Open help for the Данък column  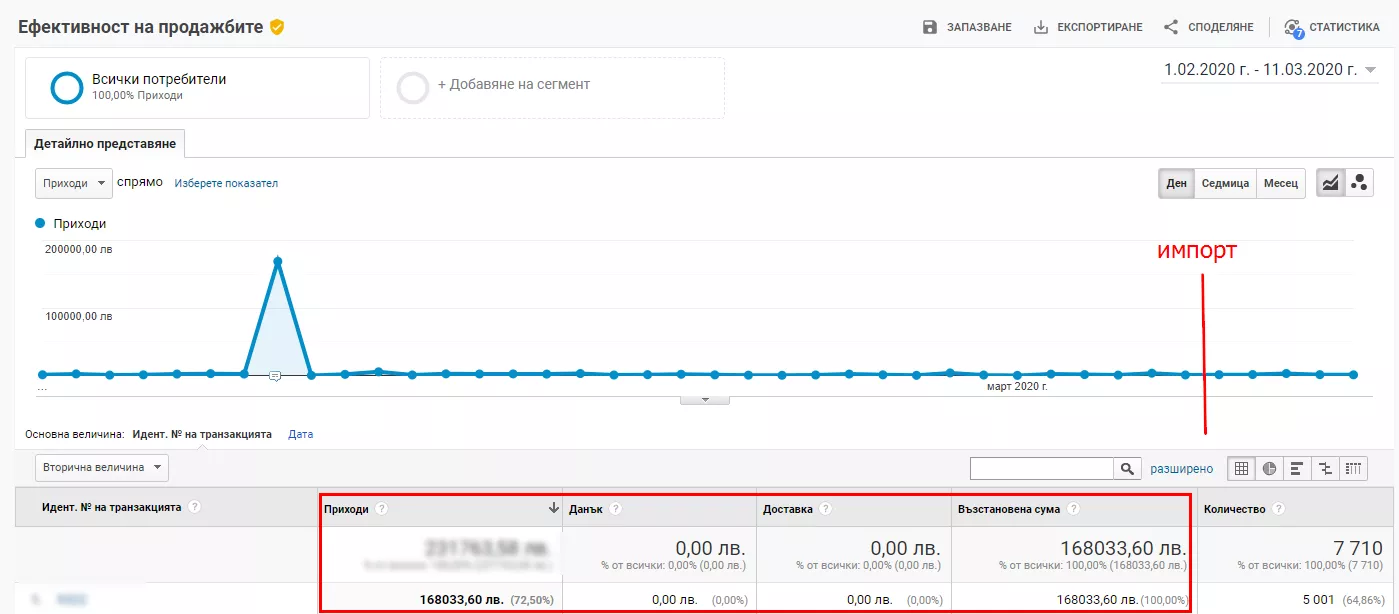(616, 509)
